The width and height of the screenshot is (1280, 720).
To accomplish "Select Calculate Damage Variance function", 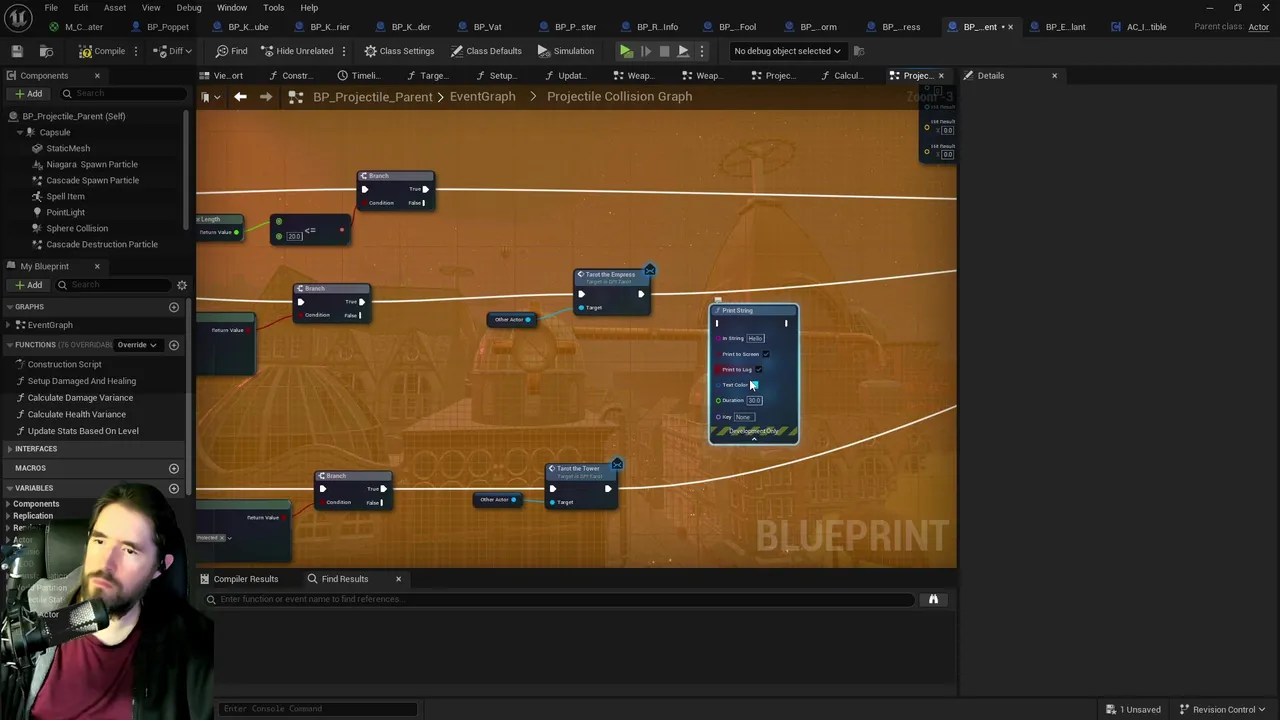I will (x=80, y=398).
